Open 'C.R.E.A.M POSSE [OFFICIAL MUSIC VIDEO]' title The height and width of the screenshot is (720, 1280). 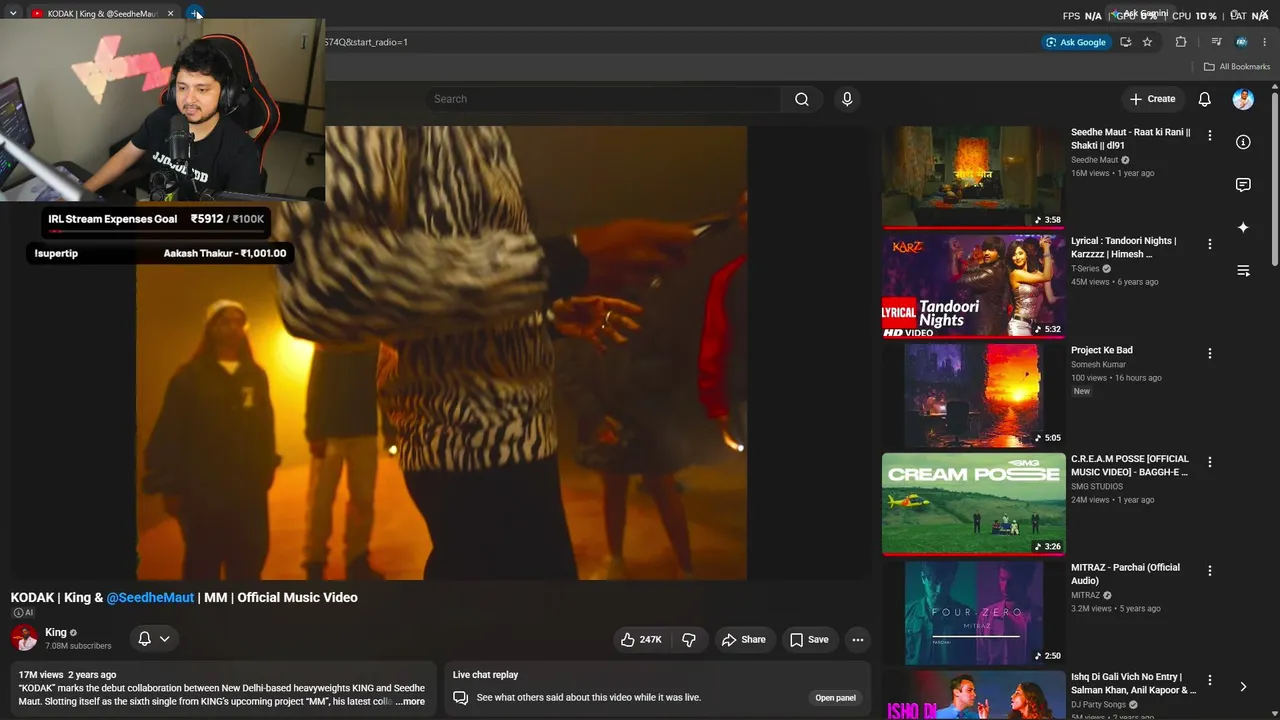[1130, 466]
